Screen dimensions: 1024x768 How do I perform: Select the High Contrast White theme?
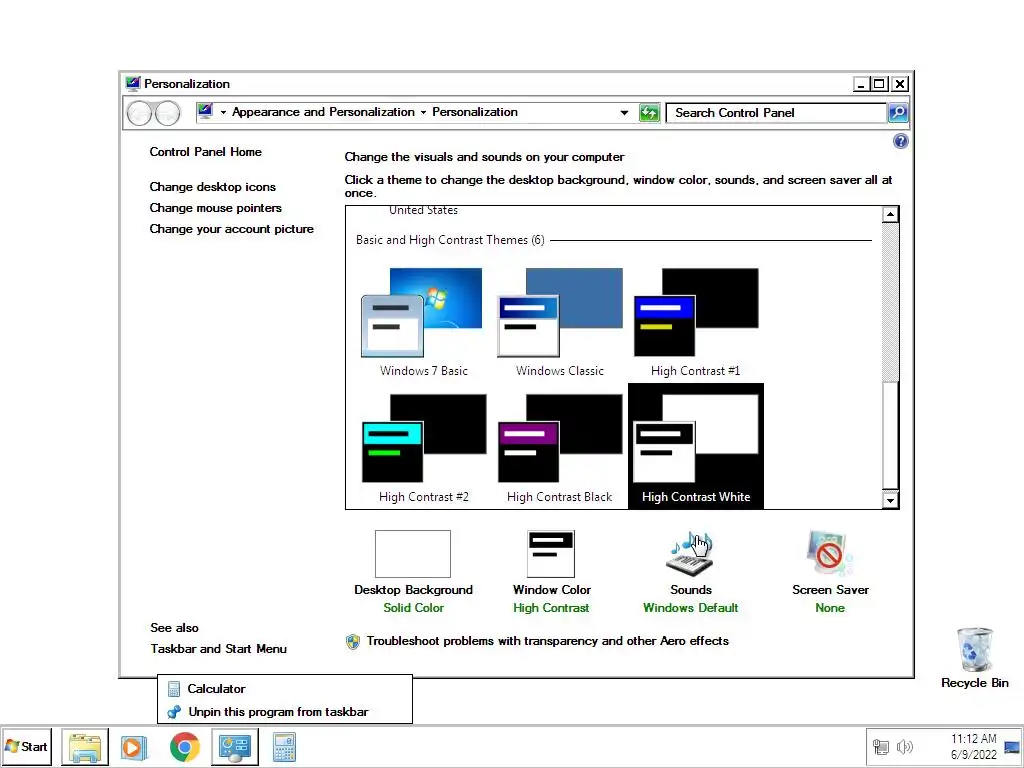point(696,446)
